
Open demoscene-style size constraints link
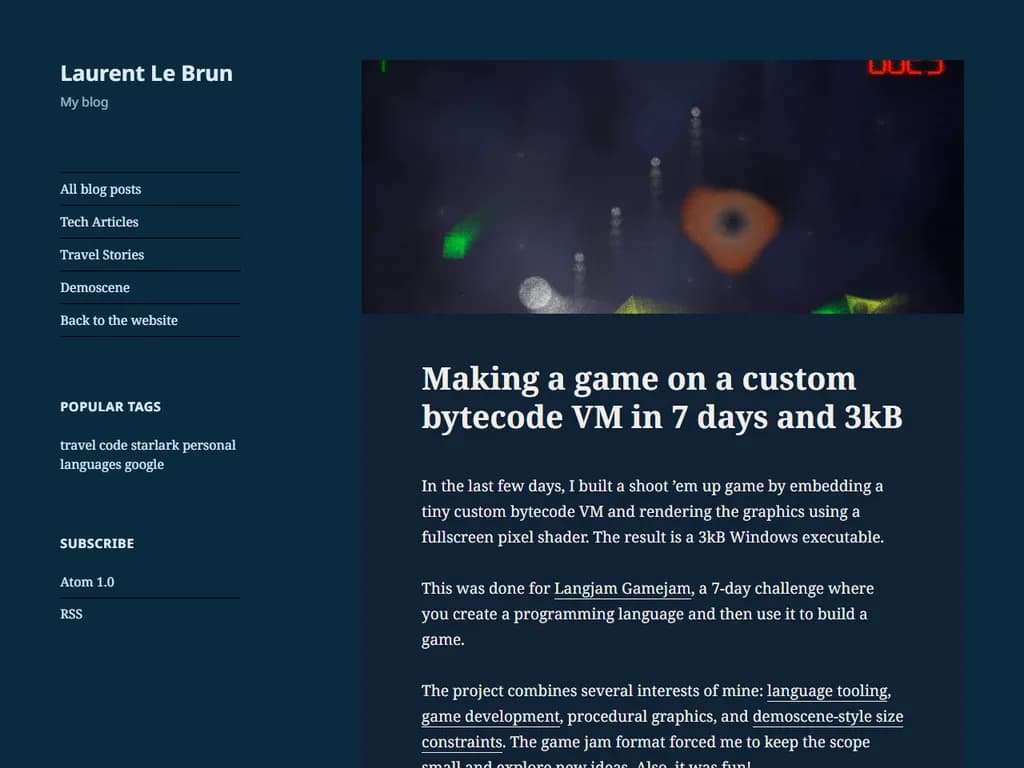[x=827, y=716]
